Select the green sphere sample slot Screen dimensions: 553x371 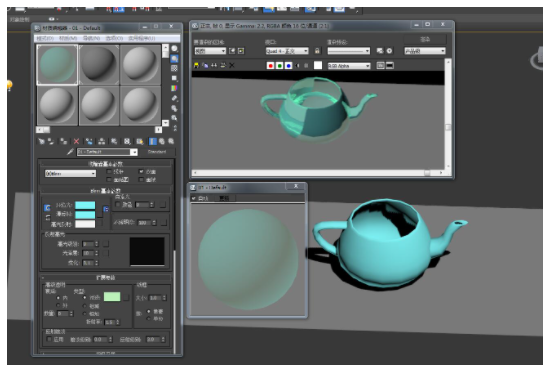57,65
